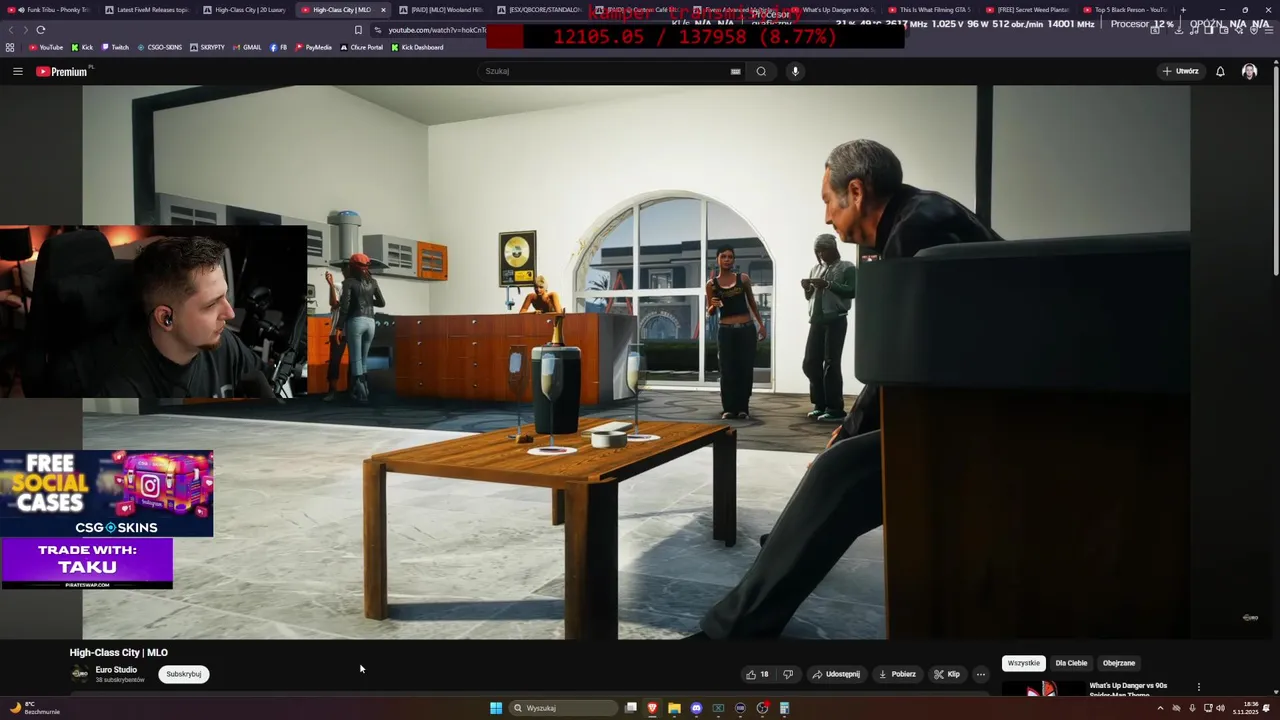Switch to [FREE] Secret Weed Plantation tab

click(x=1030, y=10)
